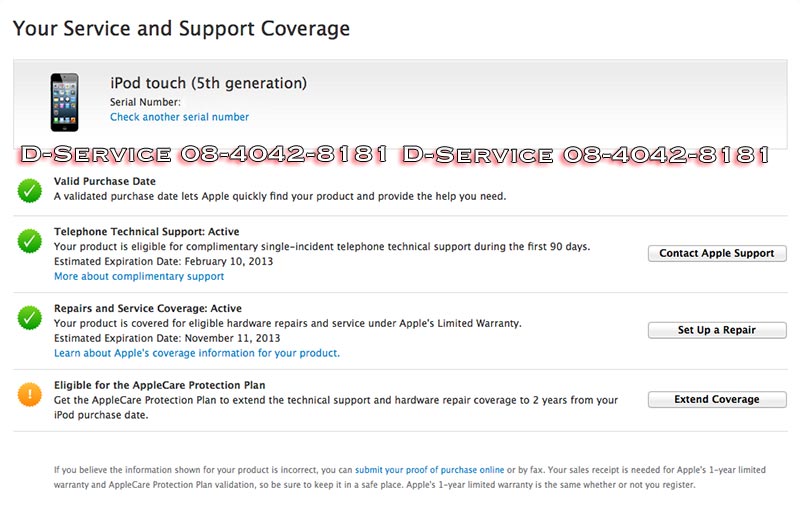The width and height of the screenshot is (800, 506).
Task: Click the green checkmark beside Valid Purchase Date
Action: tap(30, 188)
